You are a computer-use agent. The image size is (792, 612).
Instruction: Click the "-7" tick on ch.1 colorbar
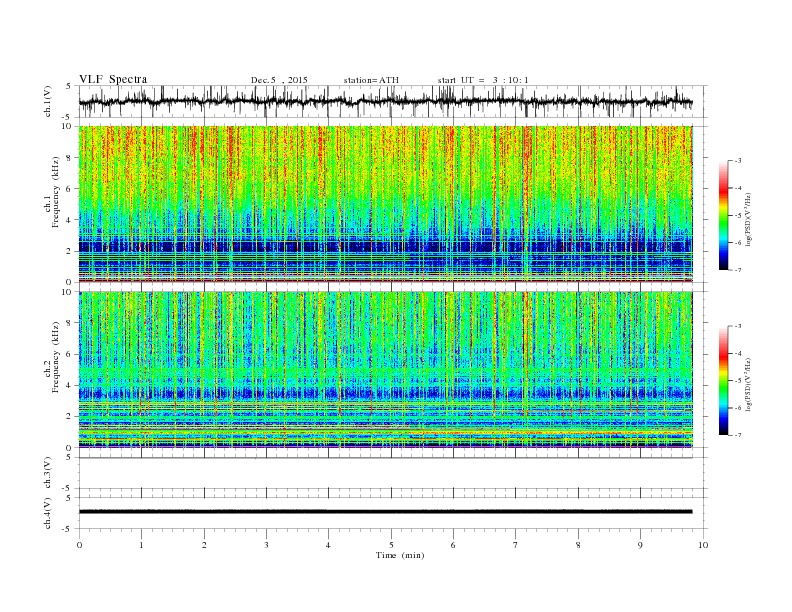point(738,270)
